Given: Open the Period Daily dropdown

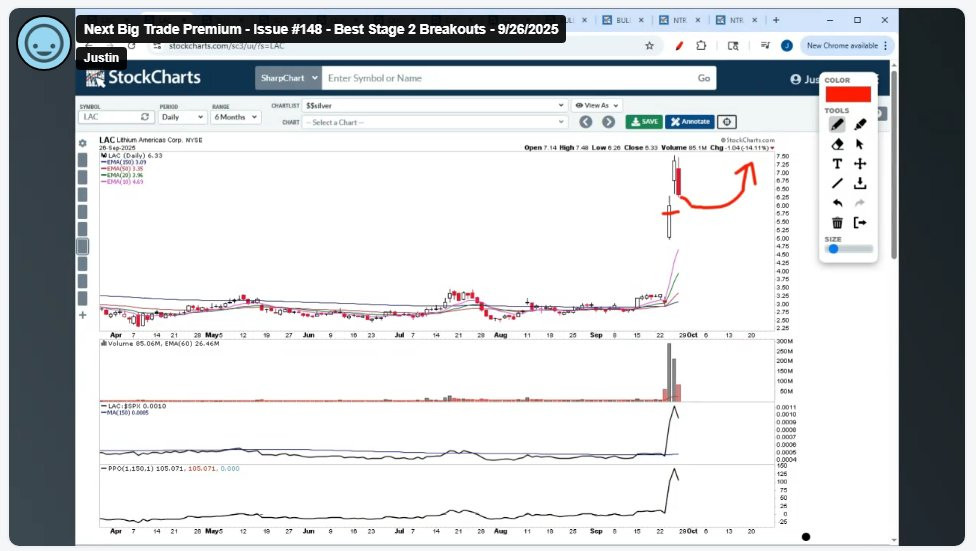Looking at the screenshot, I should [182, 117].
